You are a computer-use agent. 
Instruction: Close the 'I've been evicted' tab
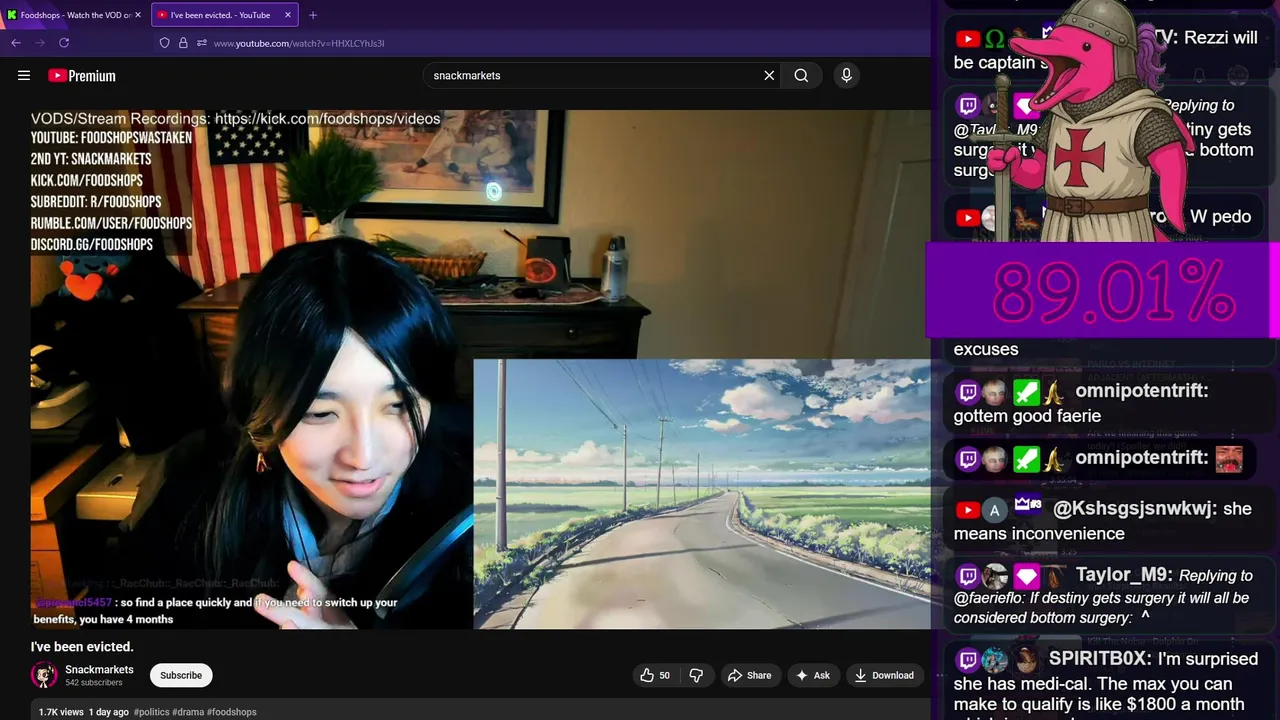coord(288,15)
